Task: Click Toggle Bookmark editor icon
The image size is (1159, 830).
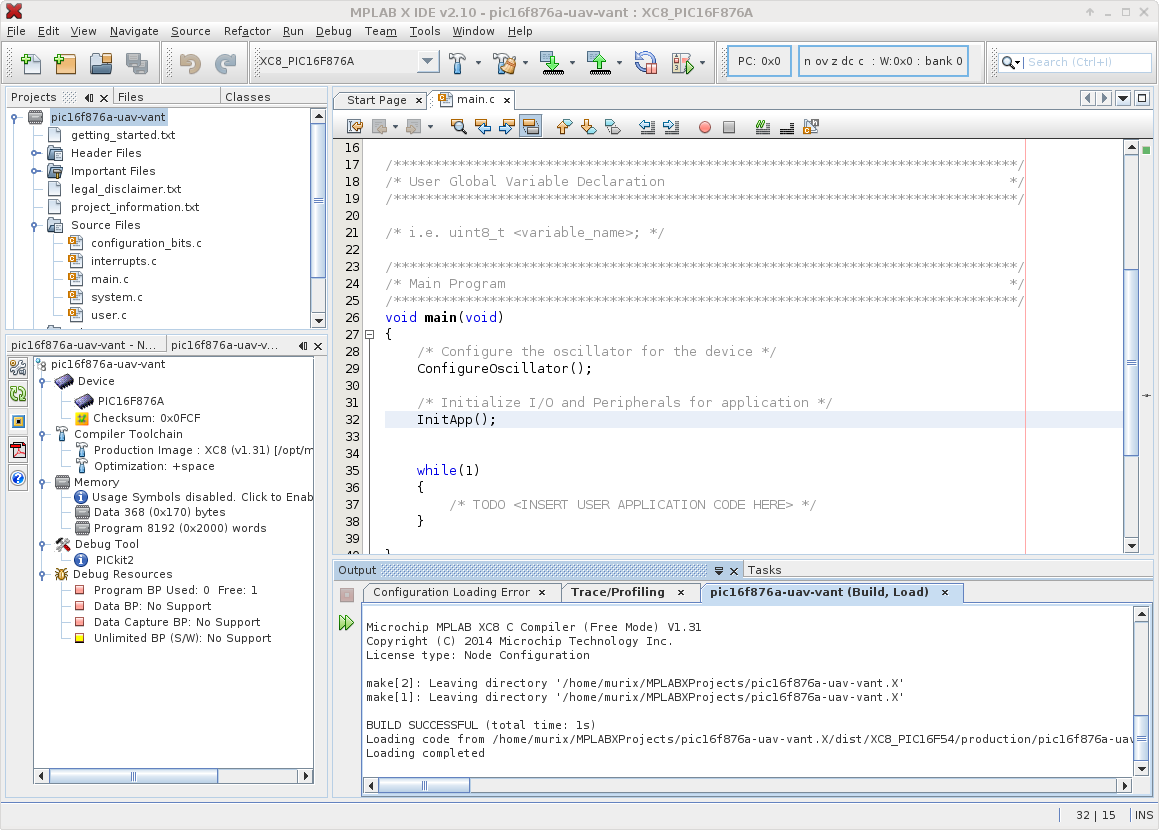Action: point(613,127)
